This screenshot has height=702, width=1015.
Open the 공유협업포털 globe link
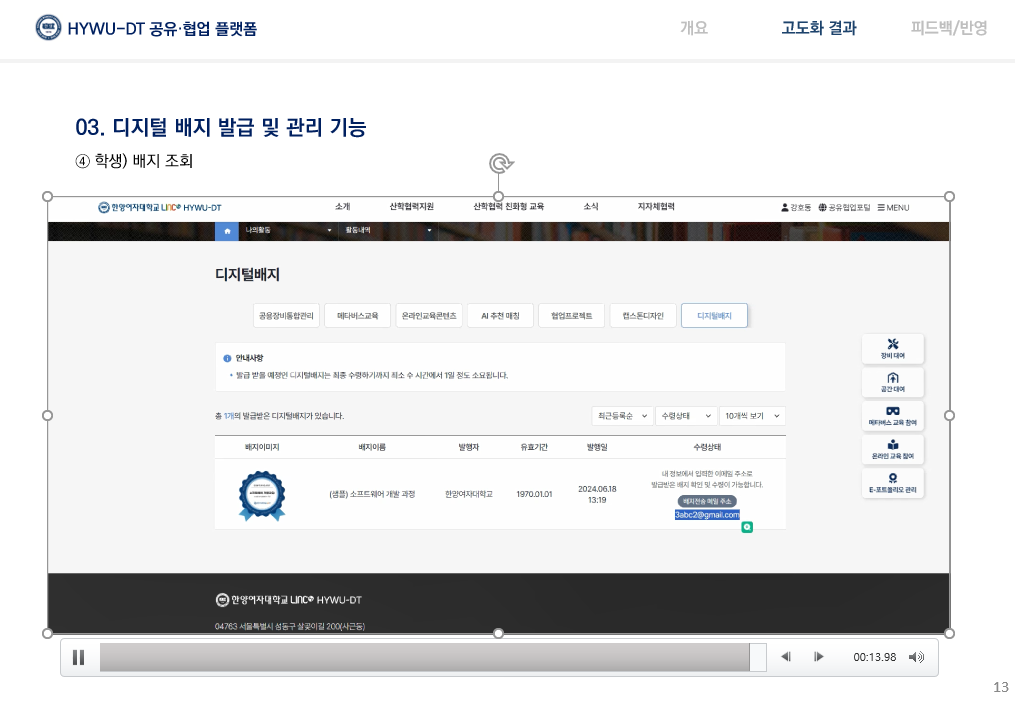point(844,208)
